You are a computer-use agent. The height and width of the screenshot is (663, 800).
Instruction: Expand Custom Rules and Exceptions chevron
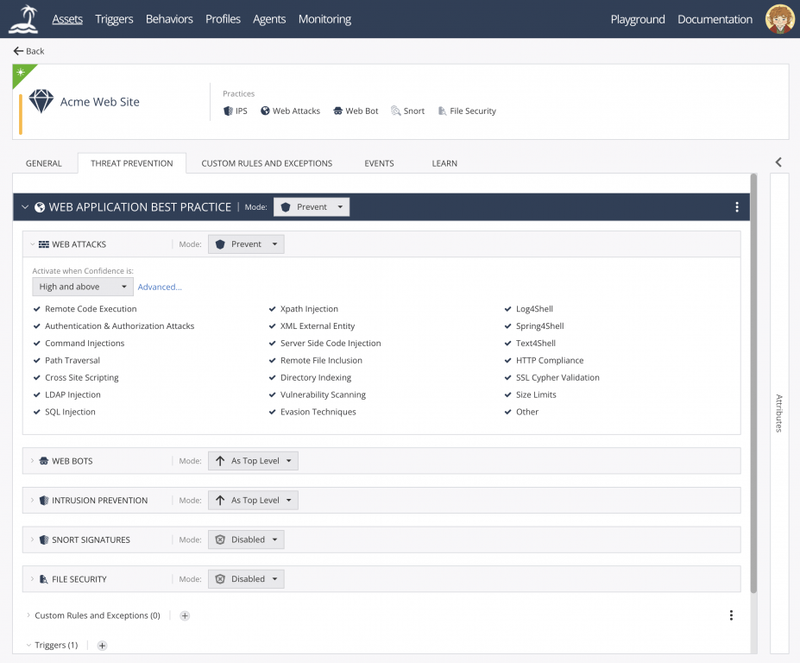[28, 616]
